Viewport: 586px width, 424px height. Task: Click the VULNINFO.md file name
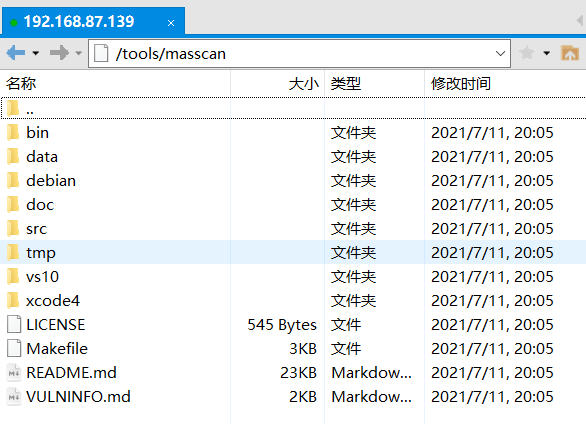point(78,396)
